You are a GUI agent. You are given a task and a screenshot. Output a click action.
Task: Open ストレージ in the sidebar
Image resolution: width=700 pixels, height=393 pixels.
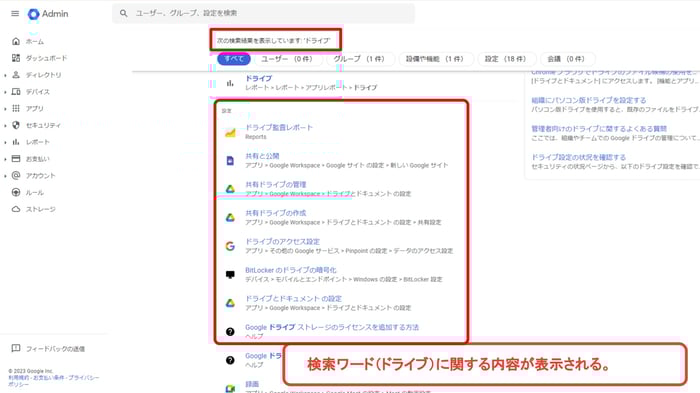[41, 209]
